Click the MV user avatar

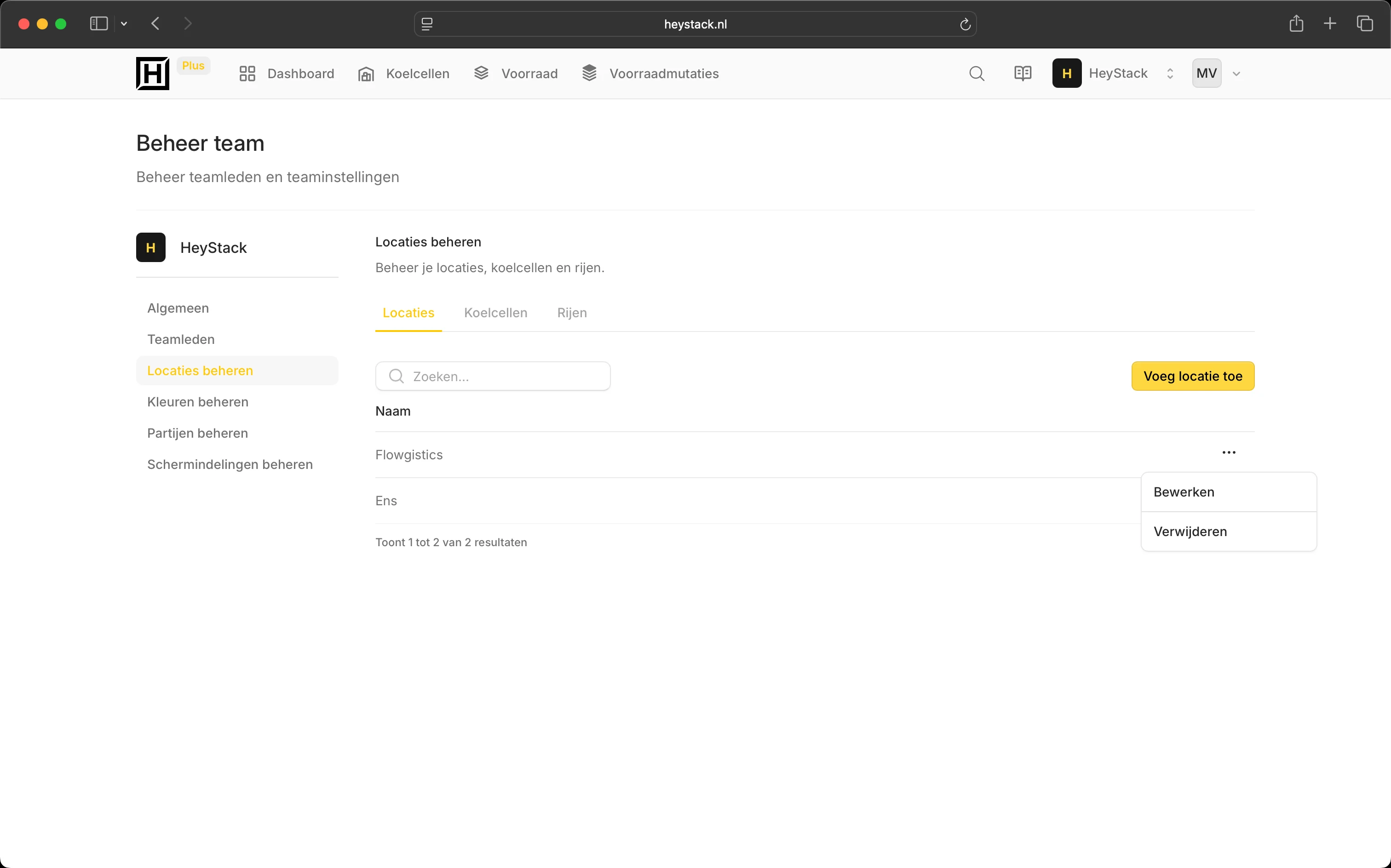(1206, 74)
